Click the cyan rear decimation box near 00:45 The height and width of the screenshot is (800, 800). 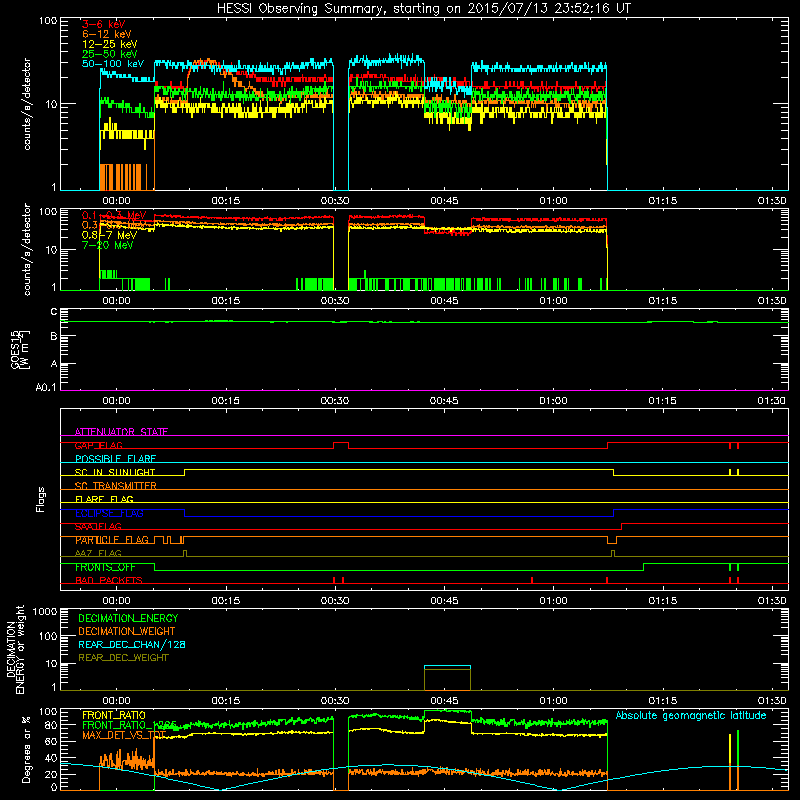447,678
